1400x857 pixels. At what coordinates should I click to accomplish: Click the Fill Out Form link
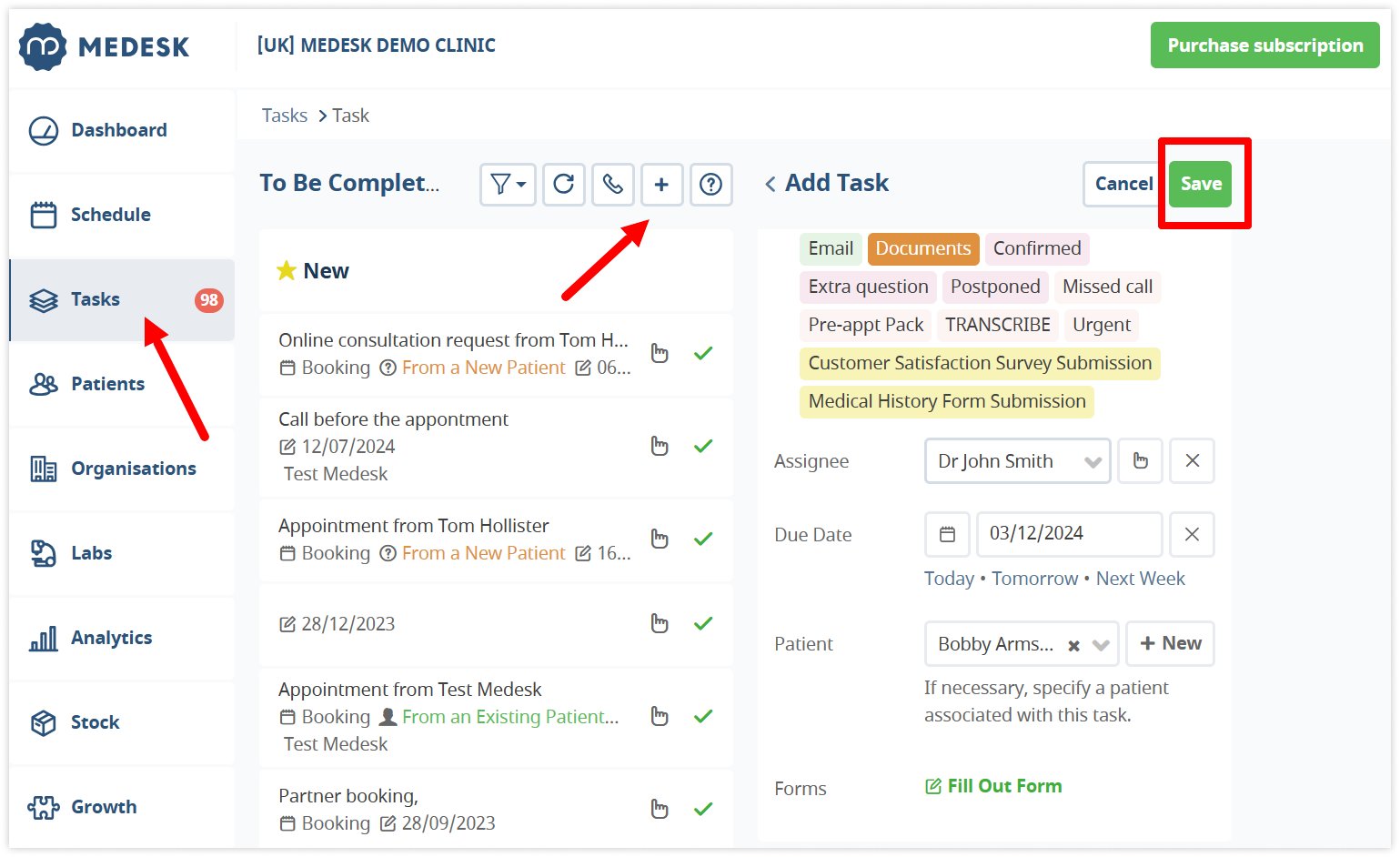tap(1003, 786)
